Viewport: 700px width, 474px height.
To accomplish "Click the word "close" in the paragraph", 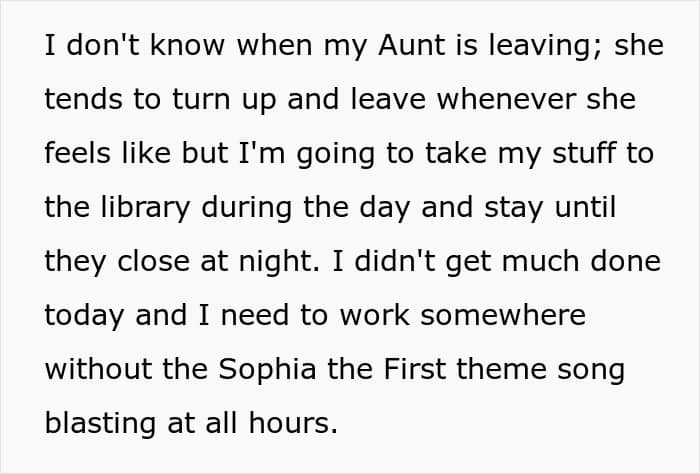I will point(153,261).
